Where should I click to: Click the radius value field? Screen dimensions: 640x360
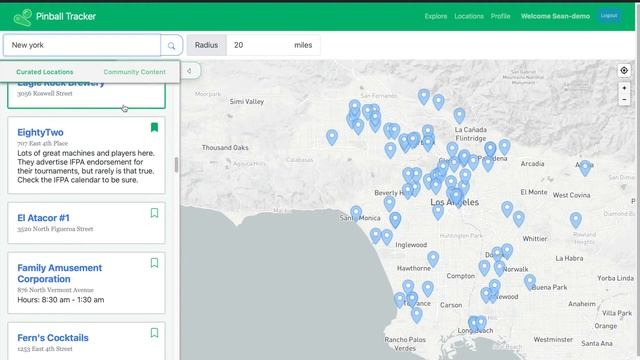point(257,45)
